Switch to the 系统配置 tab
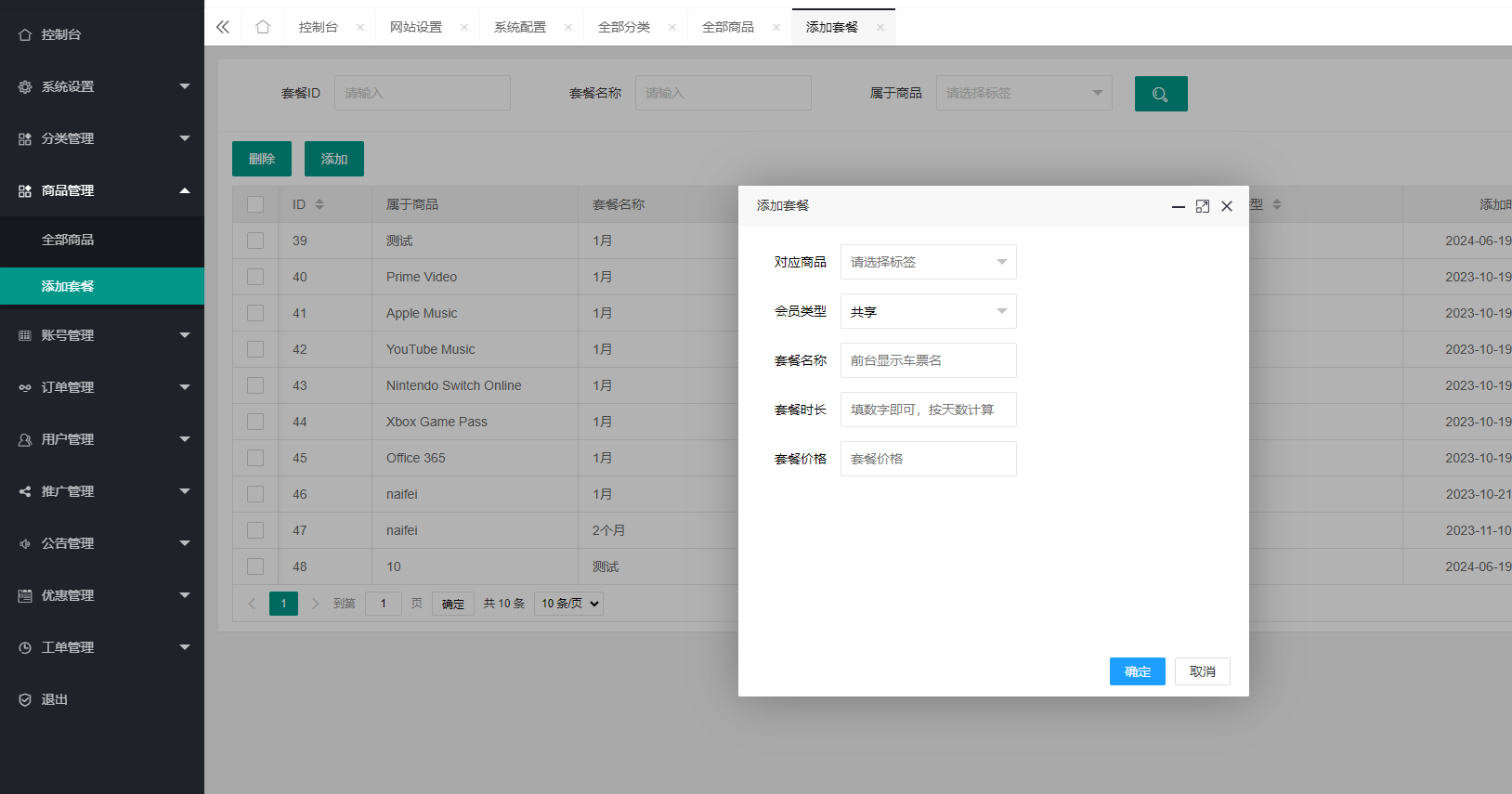Image resolution: width=1512 pixels, height=794 pixels. 520,27
